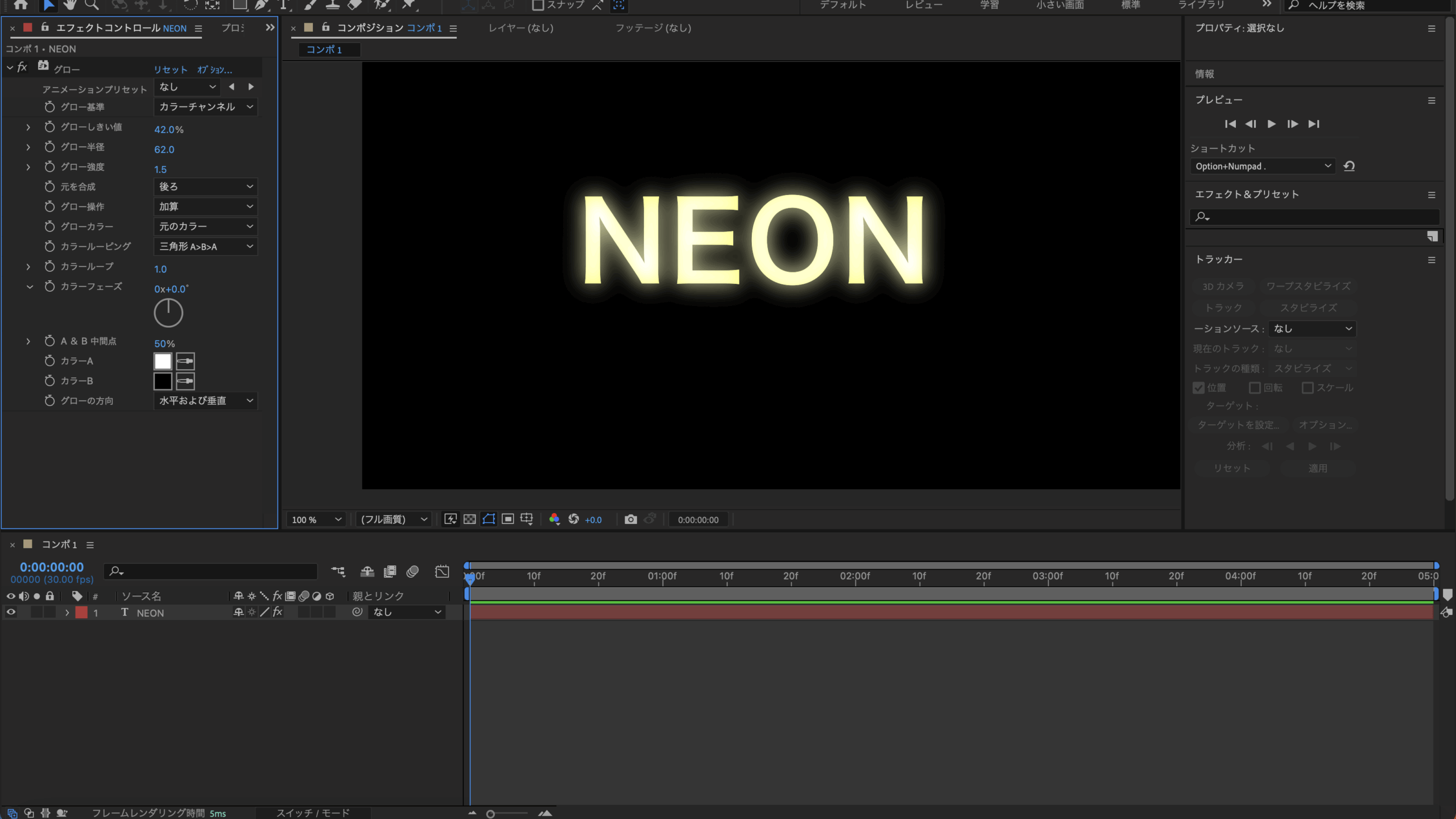
Task: Toggle the Glow fx effect switch
Action: [x=22, y=68]
